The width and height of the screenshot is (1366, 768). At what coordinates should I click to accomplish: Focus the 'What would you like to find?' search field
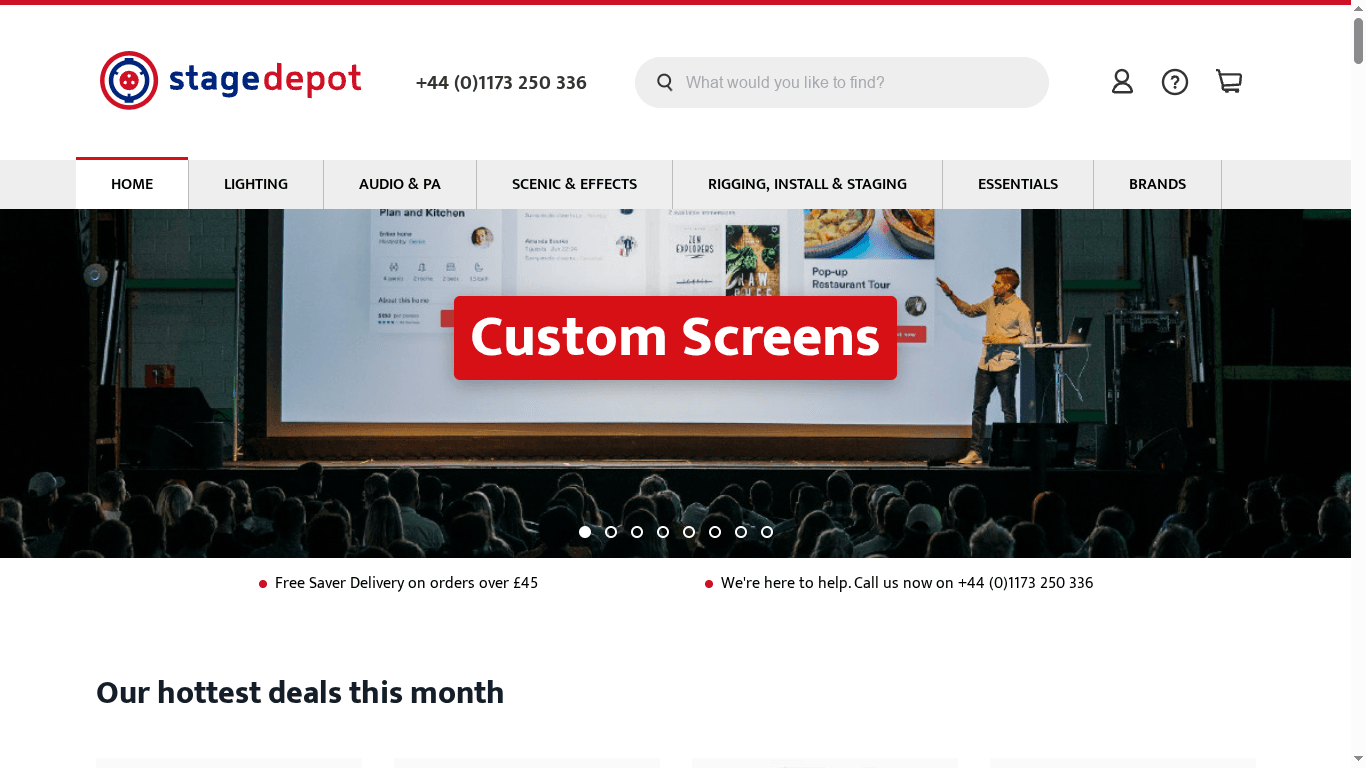(842, 82)
